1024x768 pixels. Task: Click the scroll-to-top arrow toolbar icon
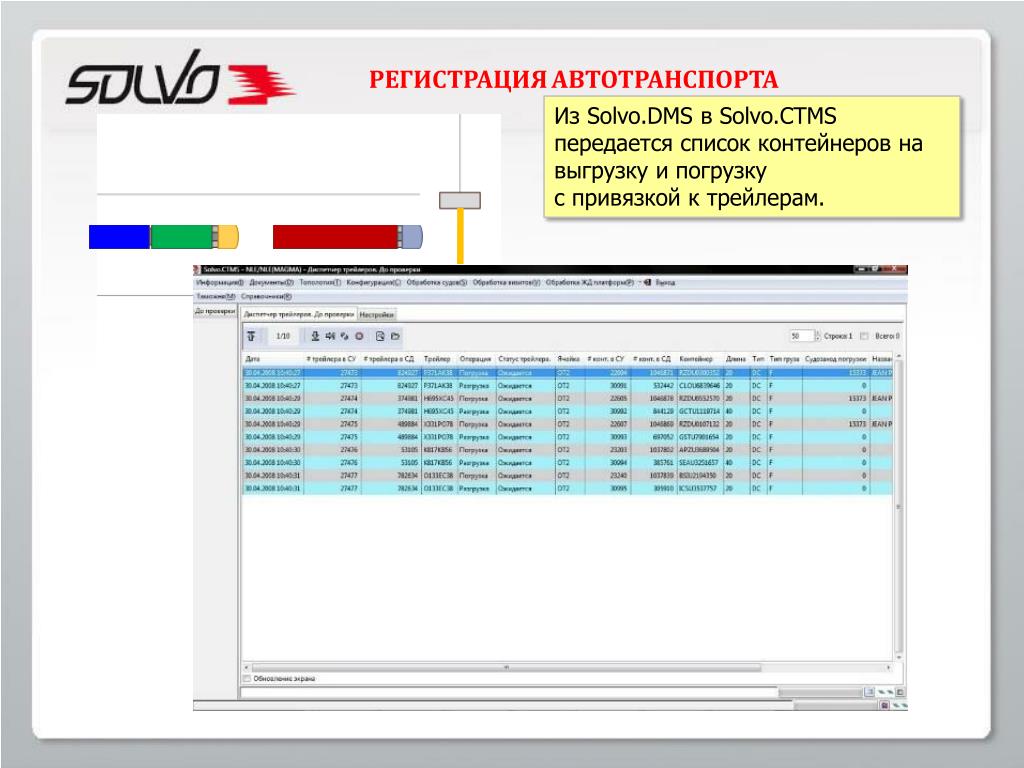(x=251, y=336)
